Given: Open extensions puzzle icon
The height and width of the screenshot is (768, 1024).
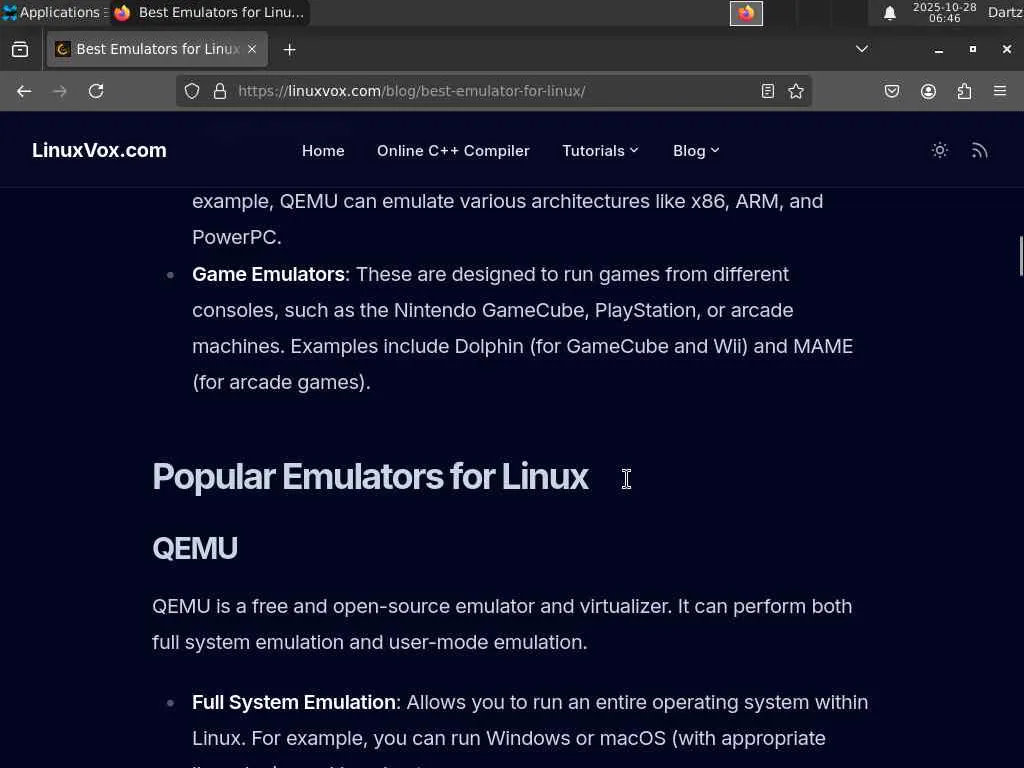Looking at the screenshot, I should click(x=964, y=91).
